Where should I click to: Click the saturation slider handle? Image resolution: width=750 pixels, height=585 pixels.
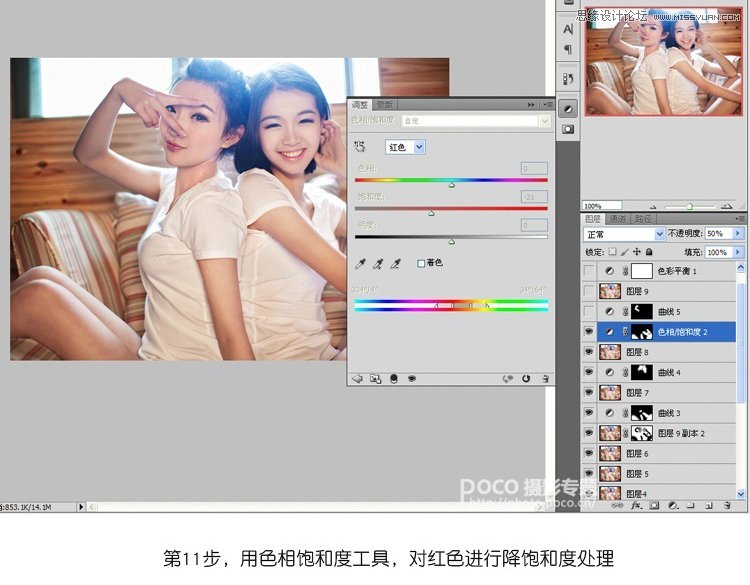[x=432, y=213]
